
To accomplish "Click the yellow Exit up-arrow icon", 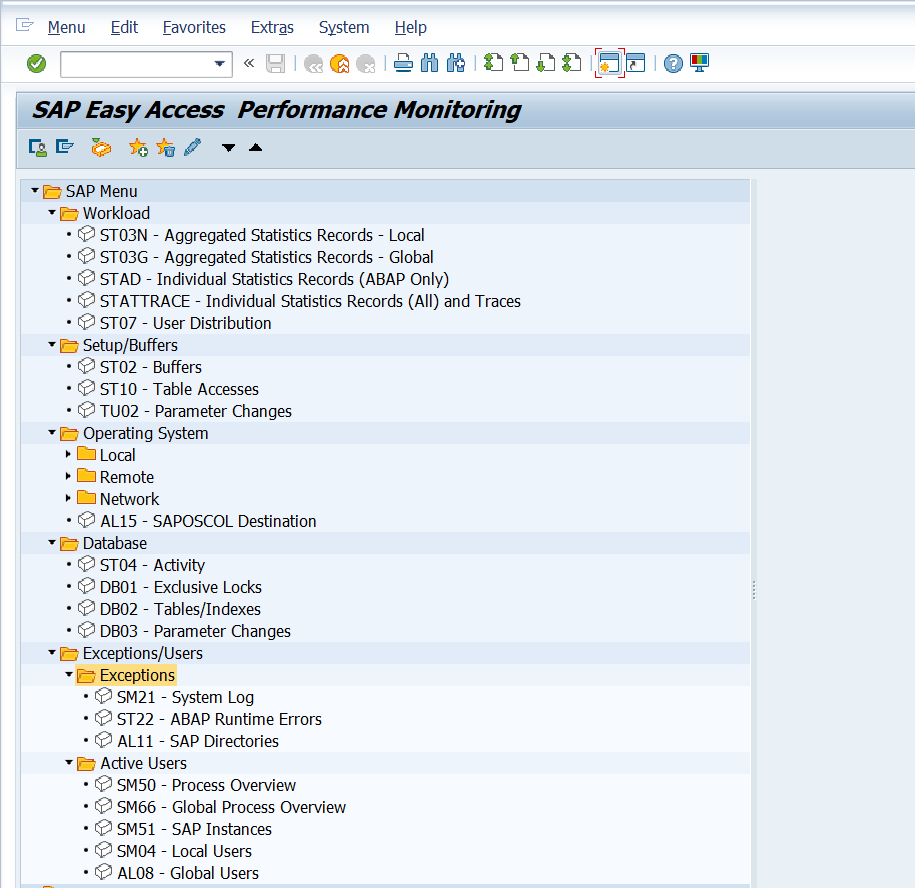I will click(340, 64).
